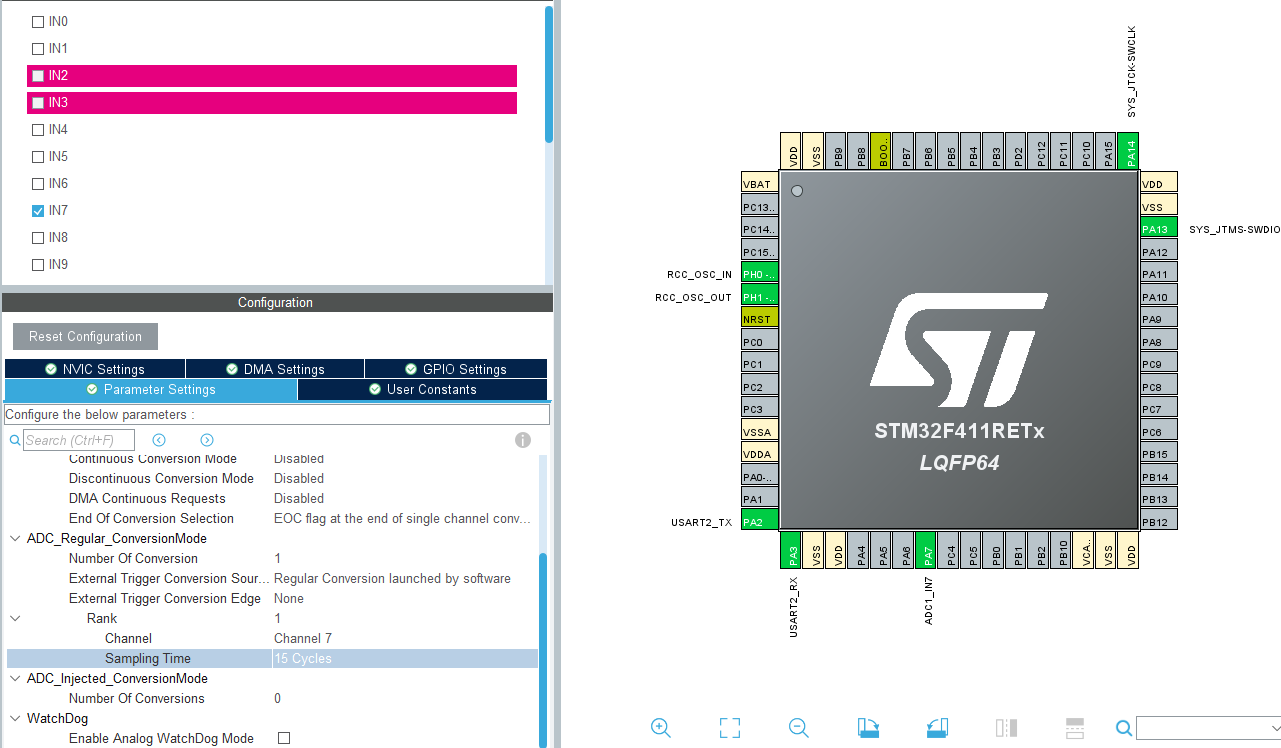
Task: Enable the IN0 channel checkbox
Action: [38, 21]
